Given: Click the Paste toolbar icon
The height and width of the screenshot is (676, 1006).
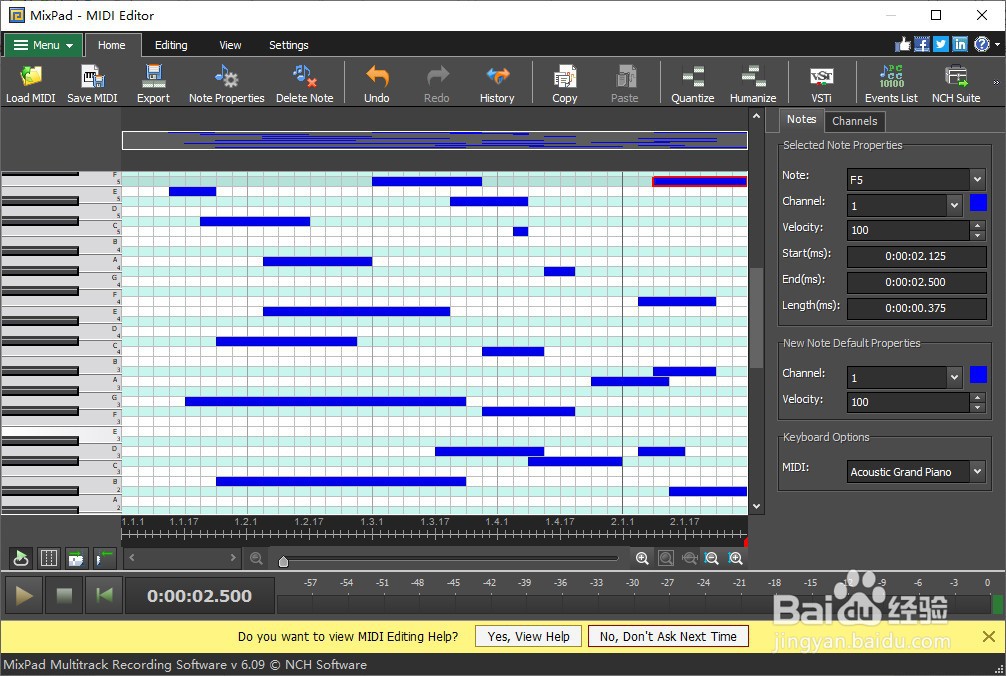Looking at the screenshot, I should click(x=625, y=83).
